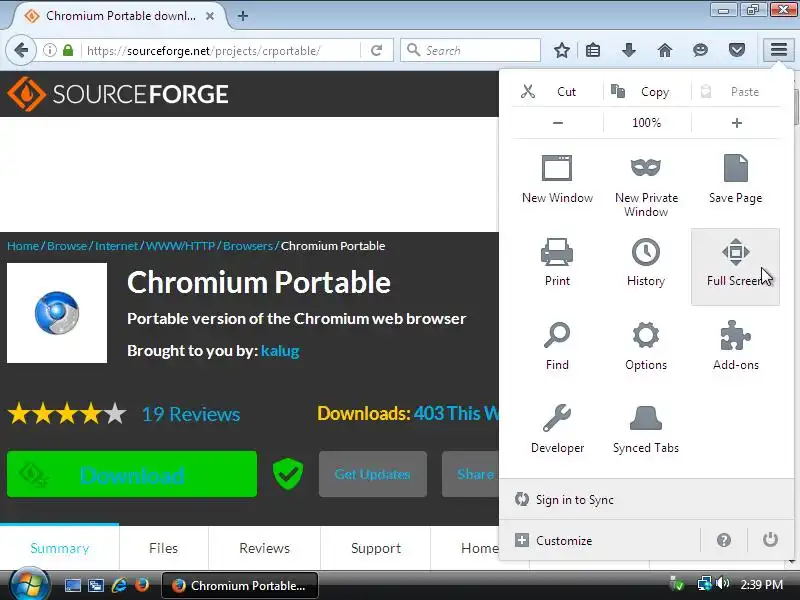Open Help question mark icon
This screenshot has width=800, height=600.
(723, 540)
